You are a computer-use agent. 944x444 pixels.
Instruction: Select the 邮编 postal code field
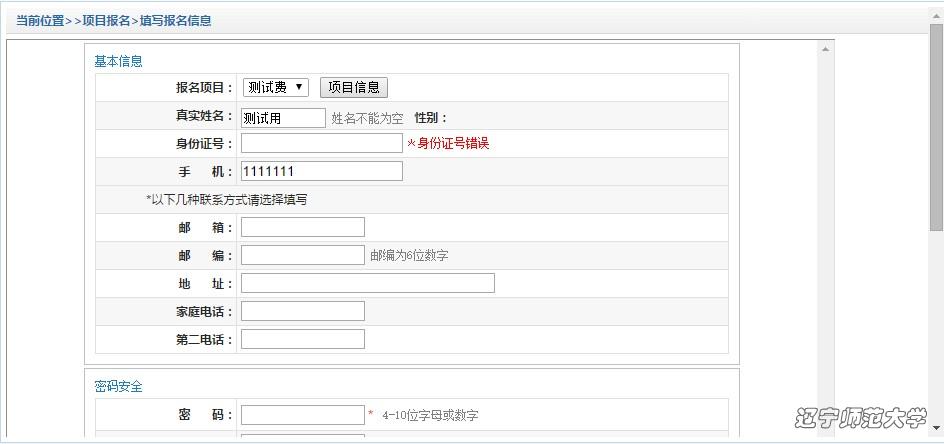[302, 255]
